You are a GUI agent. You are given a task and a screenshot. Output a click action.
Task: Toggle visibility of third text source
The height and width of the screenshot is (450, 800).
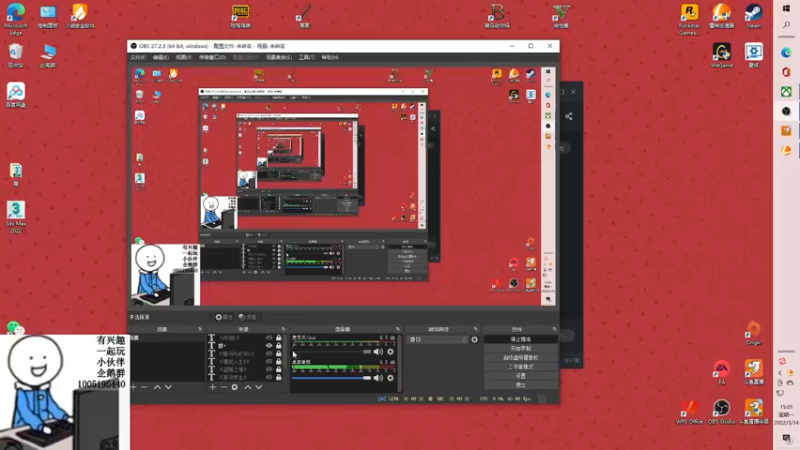click(269, 353)
